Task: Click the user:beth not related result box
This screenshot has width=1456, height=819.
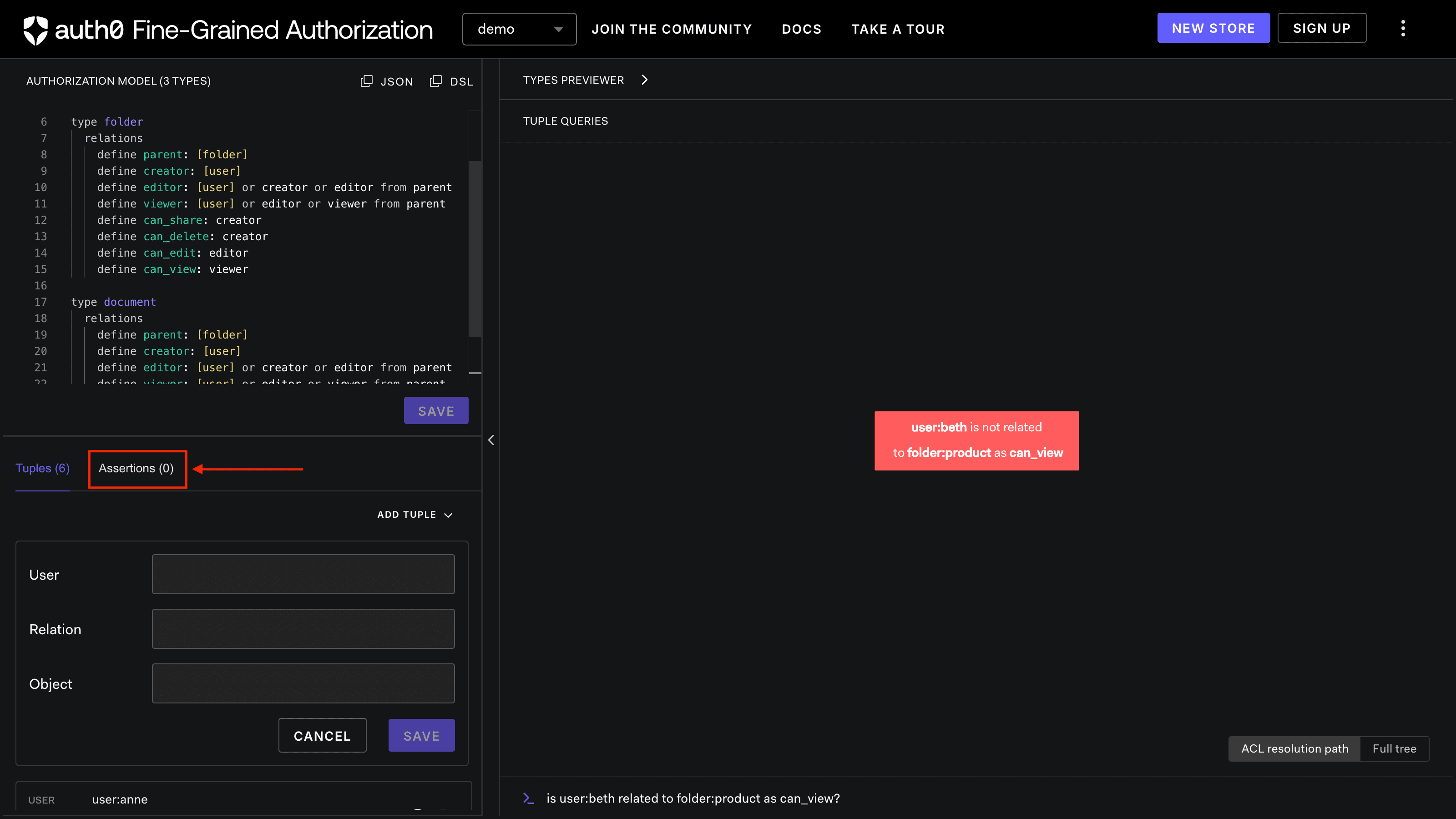Action: 976,440
